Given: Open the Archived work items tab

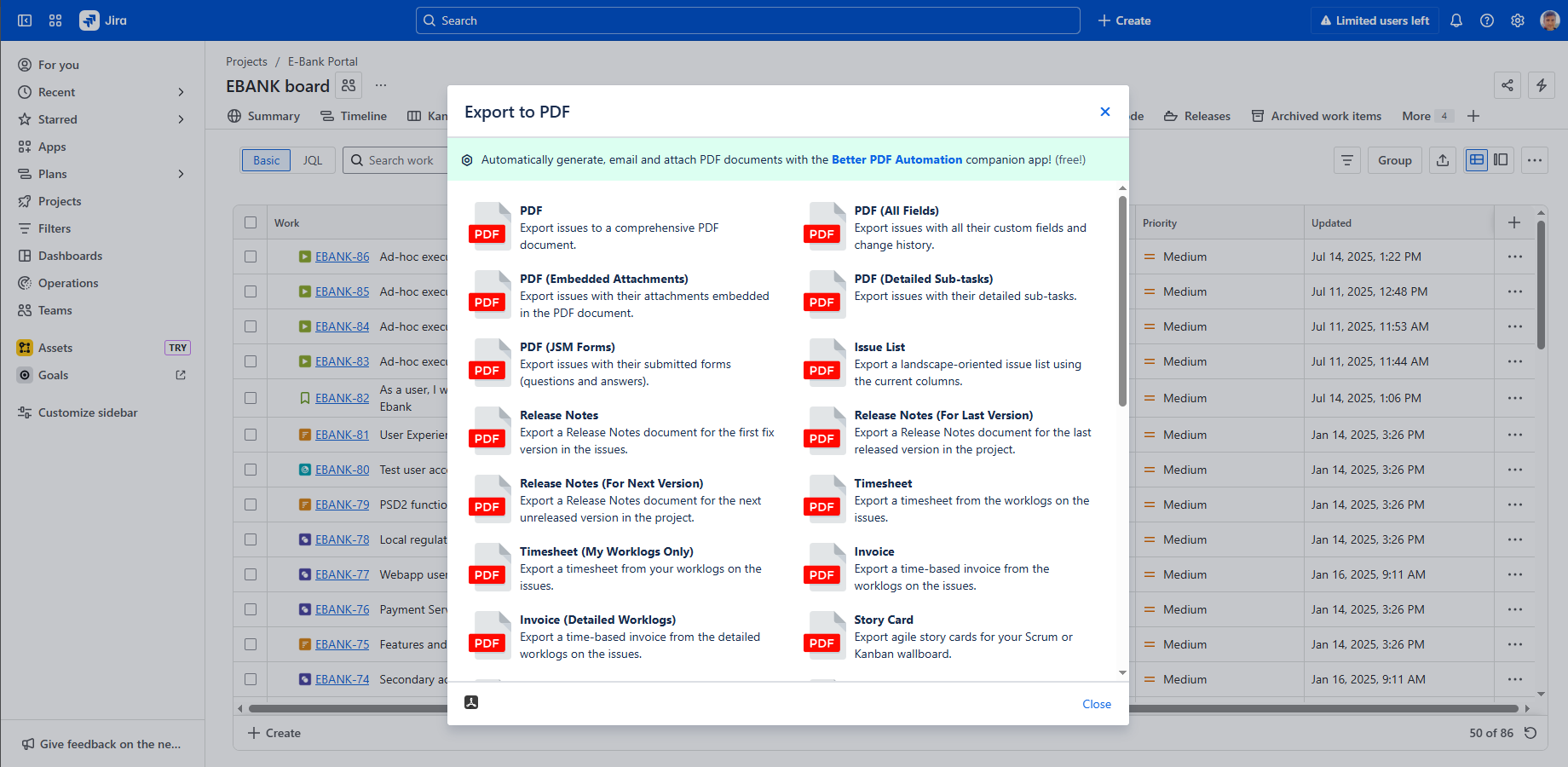Looking at the screenshot, I should [1317, 116].
